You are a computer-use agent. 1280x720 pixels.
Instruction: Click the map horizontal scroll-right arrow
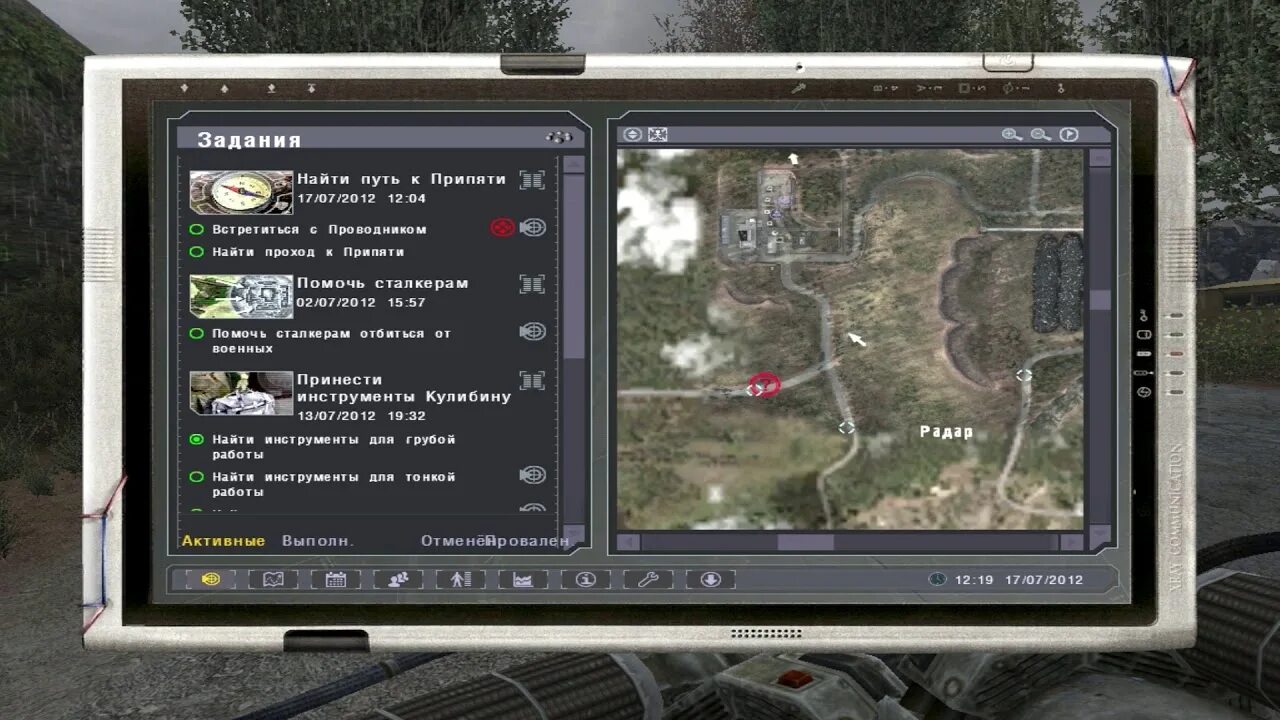[1071, 542]
